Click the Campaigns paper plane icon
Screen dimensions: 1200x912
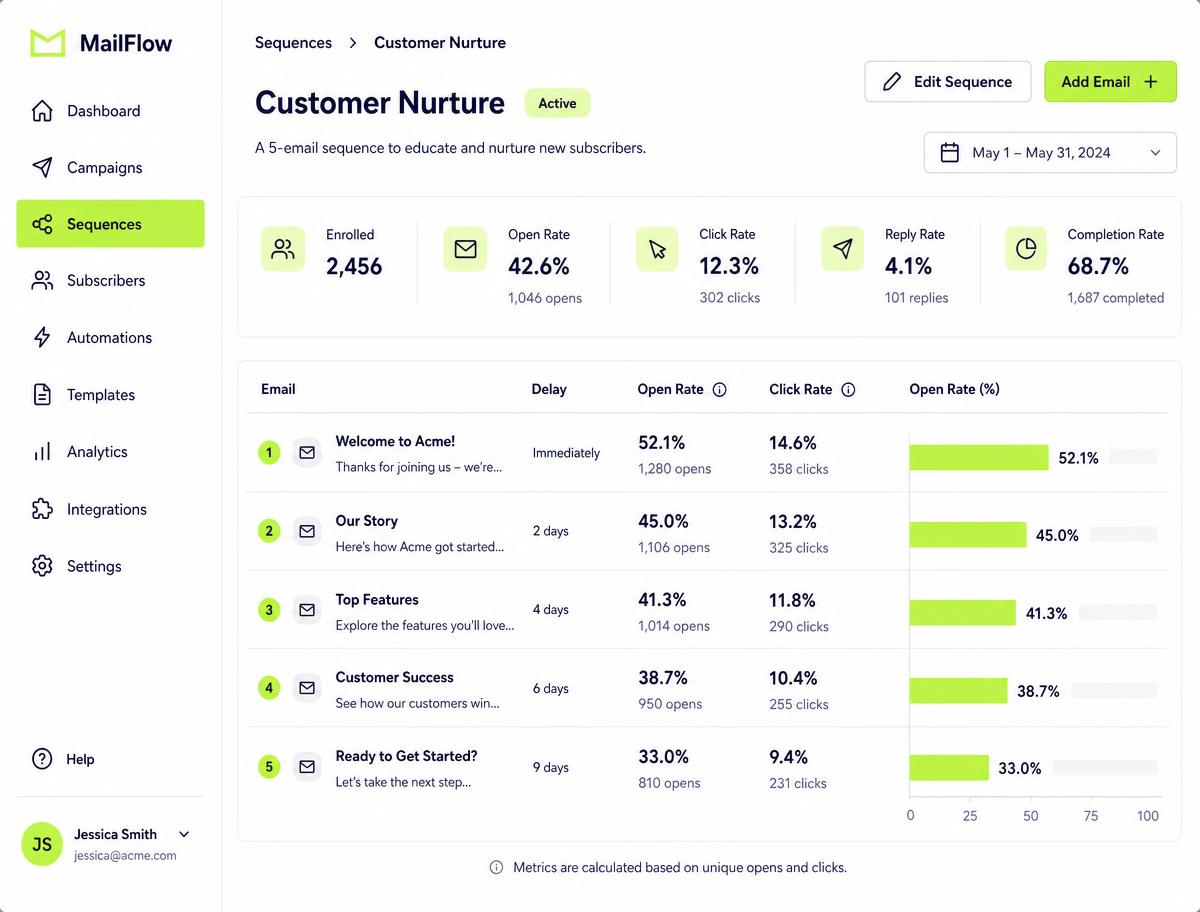coord(42,167)
